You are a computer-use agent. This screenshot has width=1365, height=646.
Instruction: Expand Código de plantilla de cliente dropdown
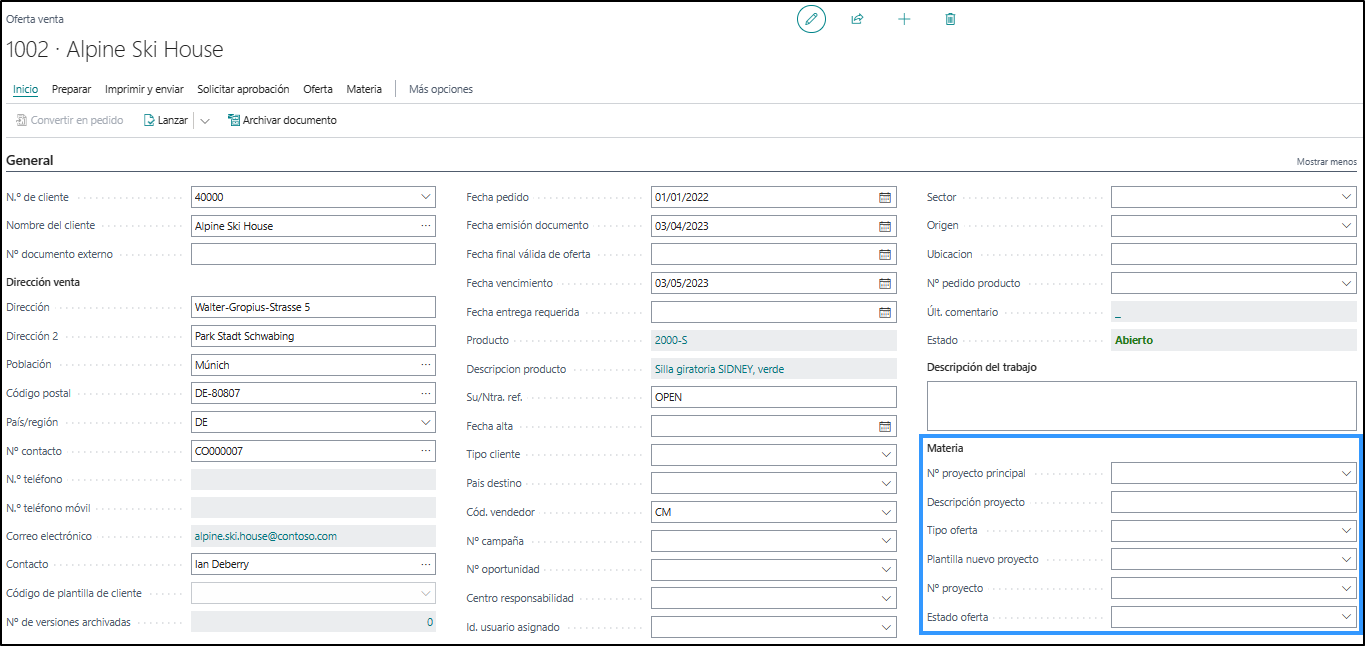pos(426,593)
